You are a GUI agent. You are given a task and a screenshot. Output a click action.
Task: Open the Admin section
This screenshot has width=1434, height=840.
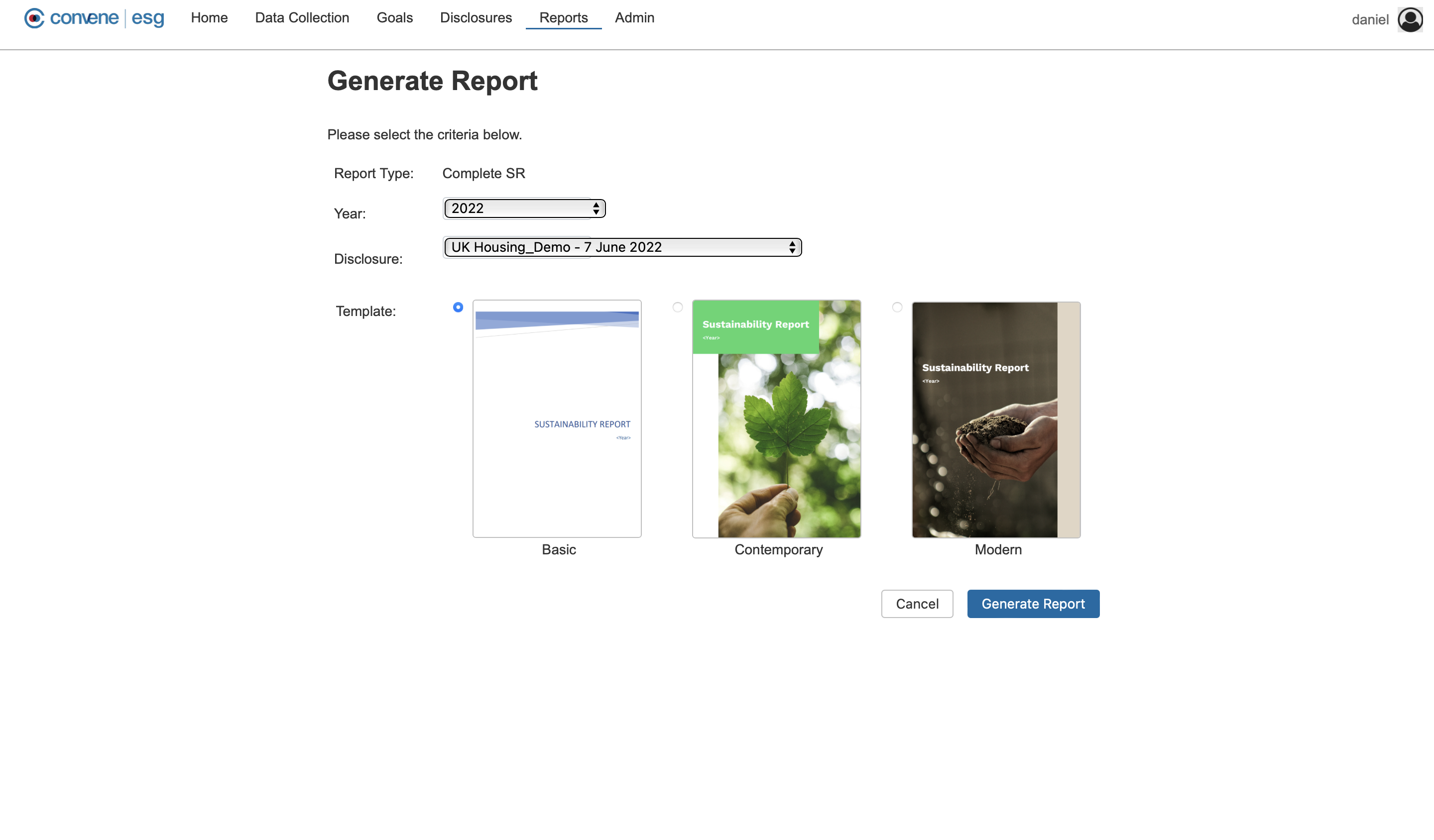(634, 17)
